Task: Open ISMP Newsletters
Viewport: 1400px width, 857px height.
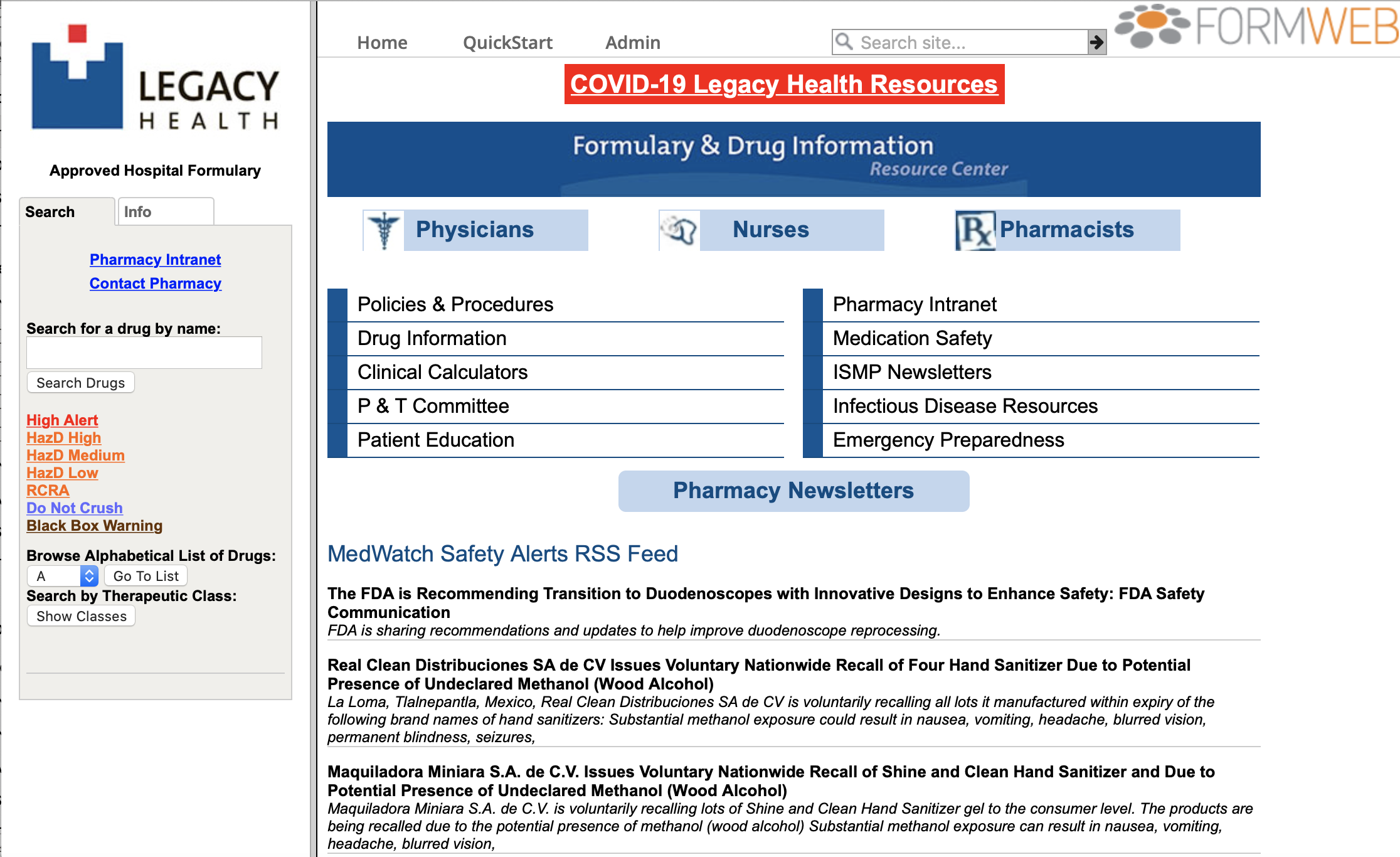Action: click(1031, 373)
